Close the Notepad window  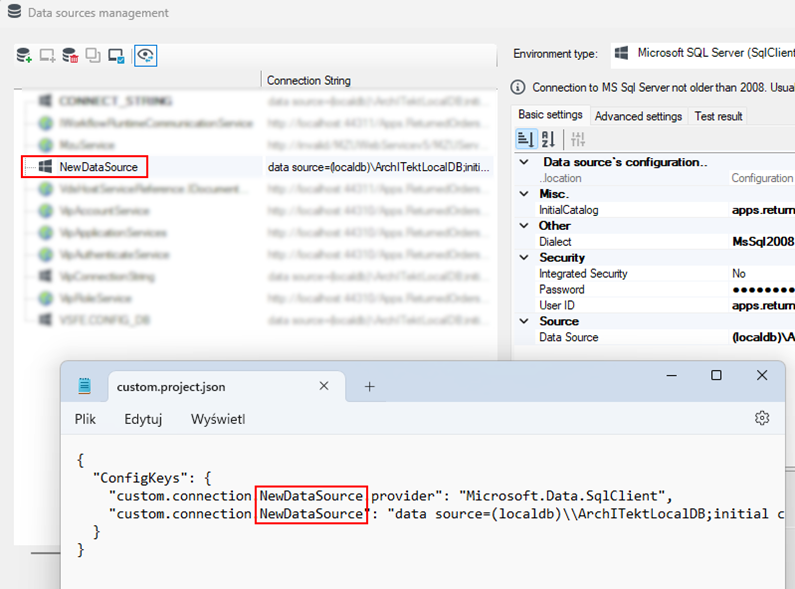click(x=762, y=376)
